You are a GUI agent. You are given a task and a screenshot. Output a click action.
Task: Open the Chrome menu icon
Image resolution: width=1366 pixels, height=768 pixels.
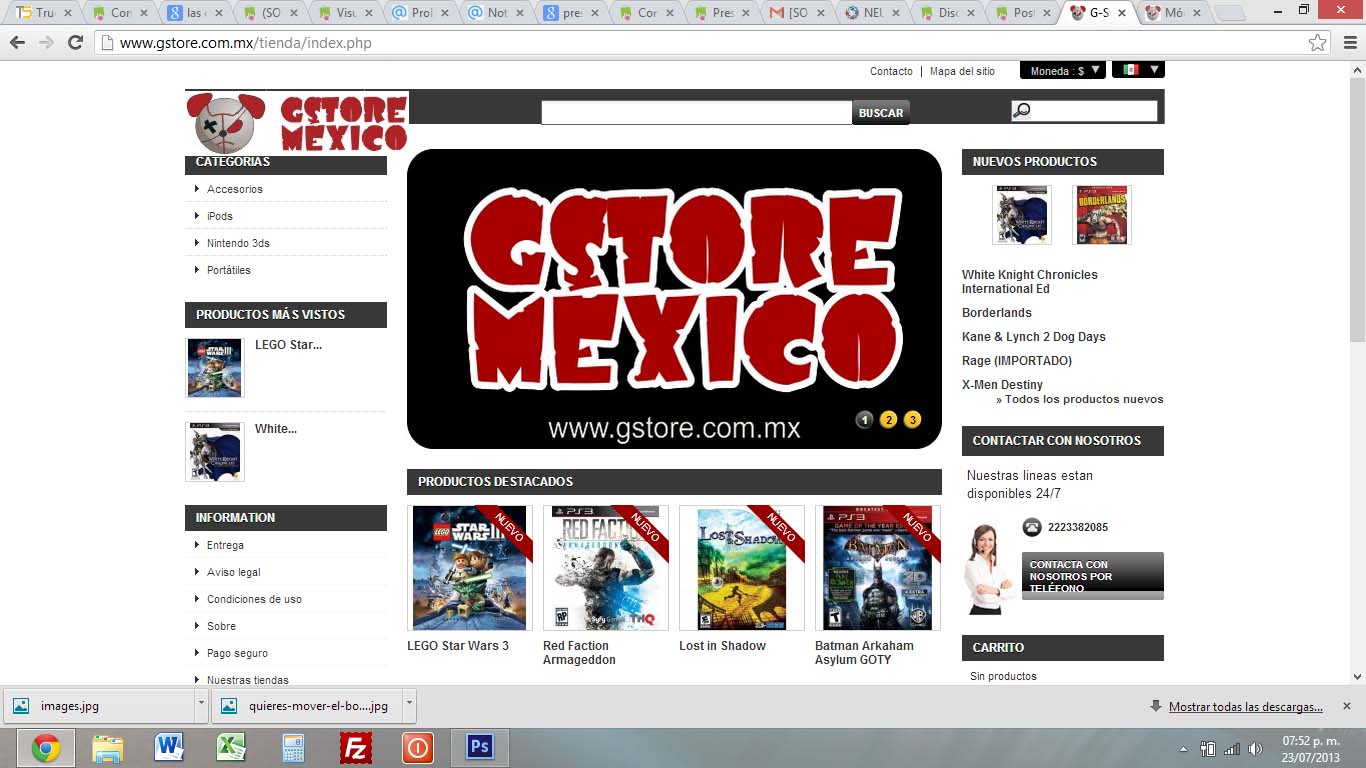(1348, 43)
